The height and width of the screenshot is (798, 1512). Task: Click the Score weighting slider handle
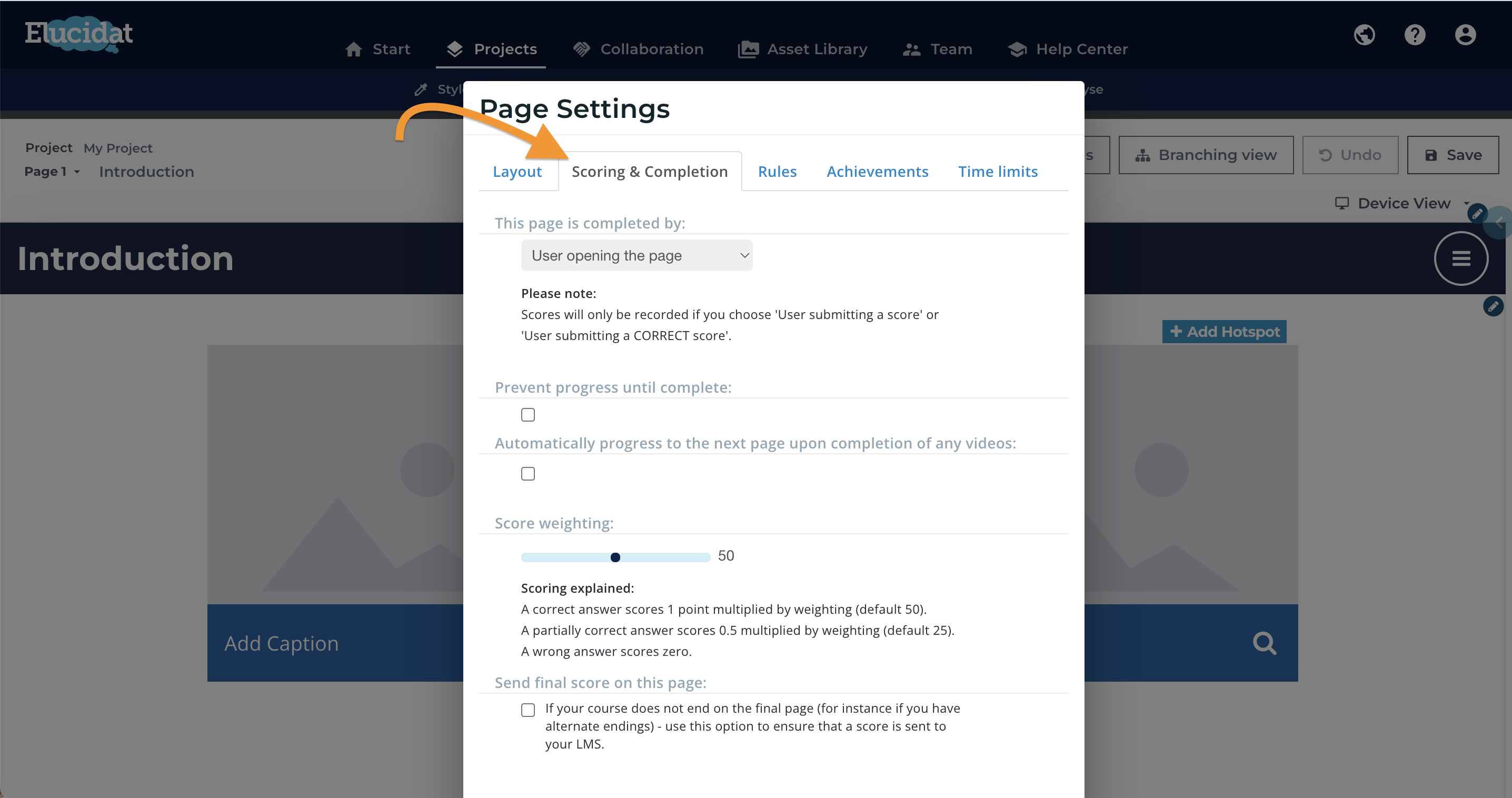615,557
